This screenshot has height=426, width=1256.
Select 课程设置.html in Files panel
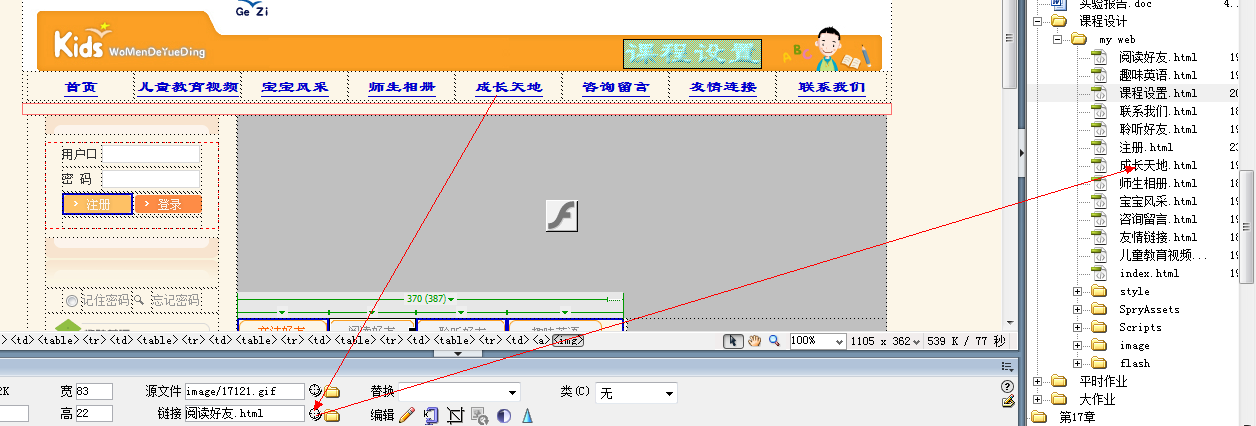[x=1157, y=93]
